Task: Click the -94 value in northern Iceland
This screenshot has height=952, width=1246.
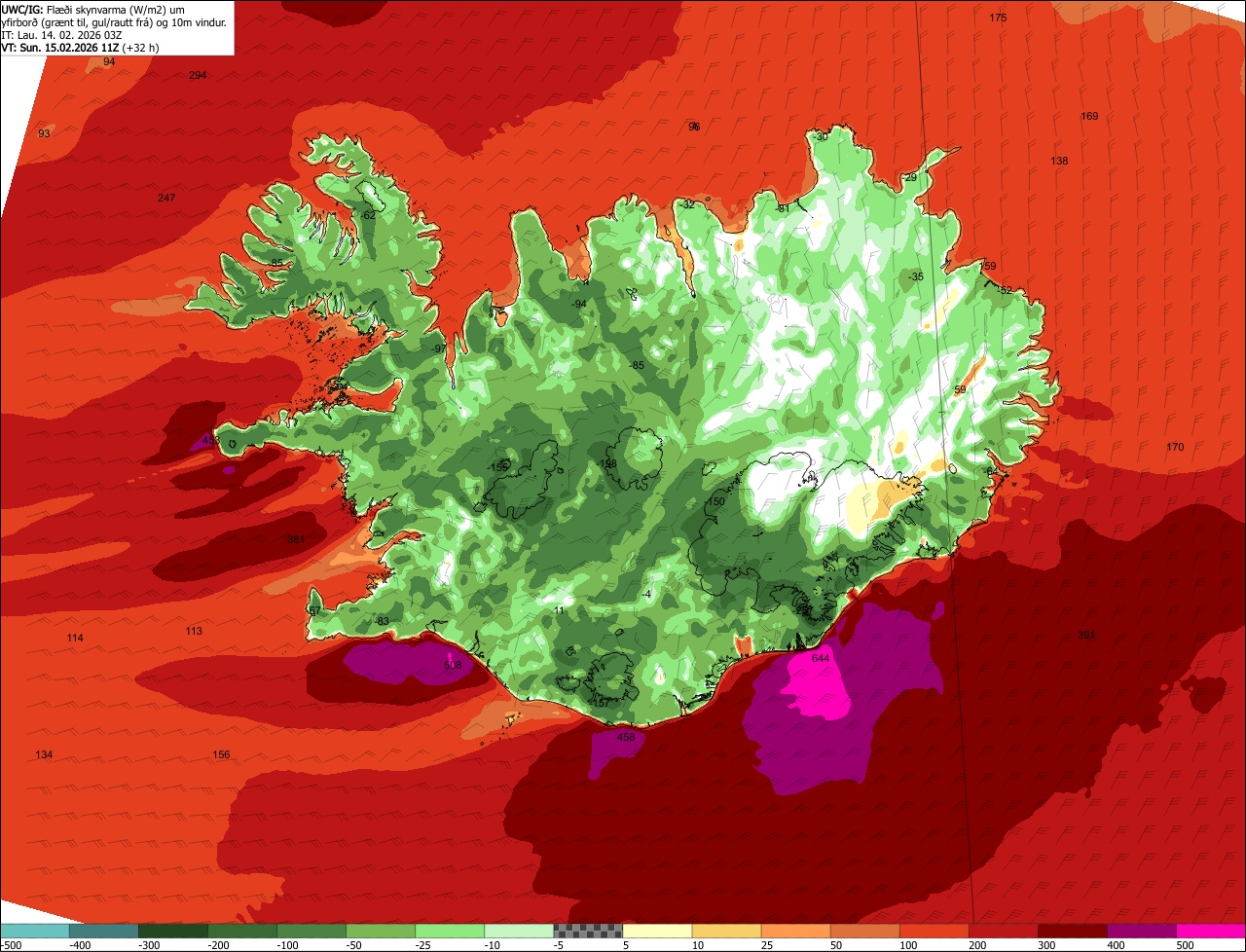Action: 579,305
